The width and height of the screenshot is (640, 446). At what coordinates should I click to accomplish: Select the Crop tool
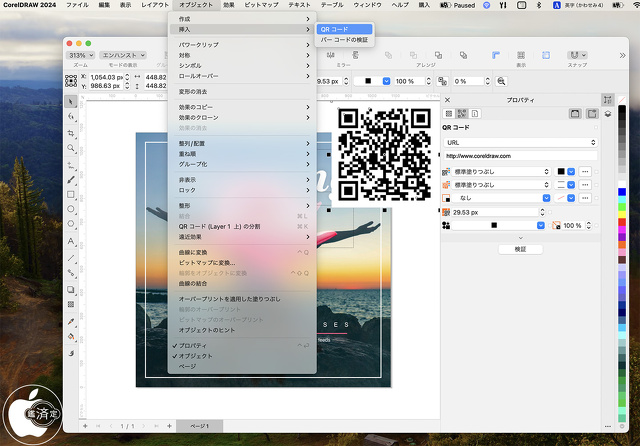[71, 133]
